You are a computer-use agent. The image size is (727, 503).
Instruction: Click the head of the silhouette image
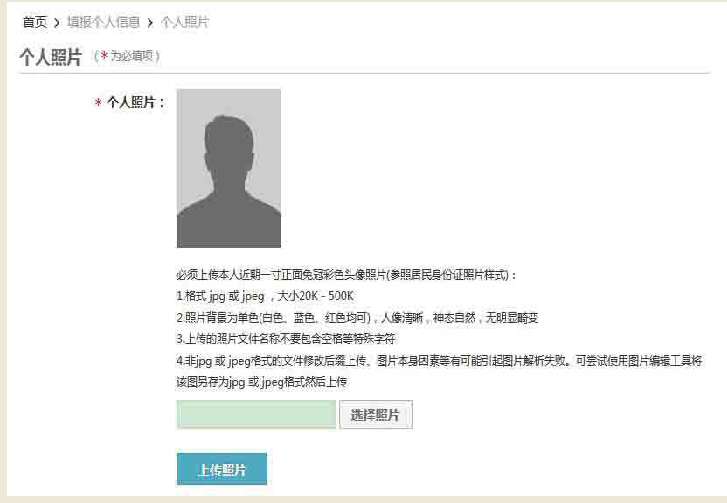tap(229, 141)
